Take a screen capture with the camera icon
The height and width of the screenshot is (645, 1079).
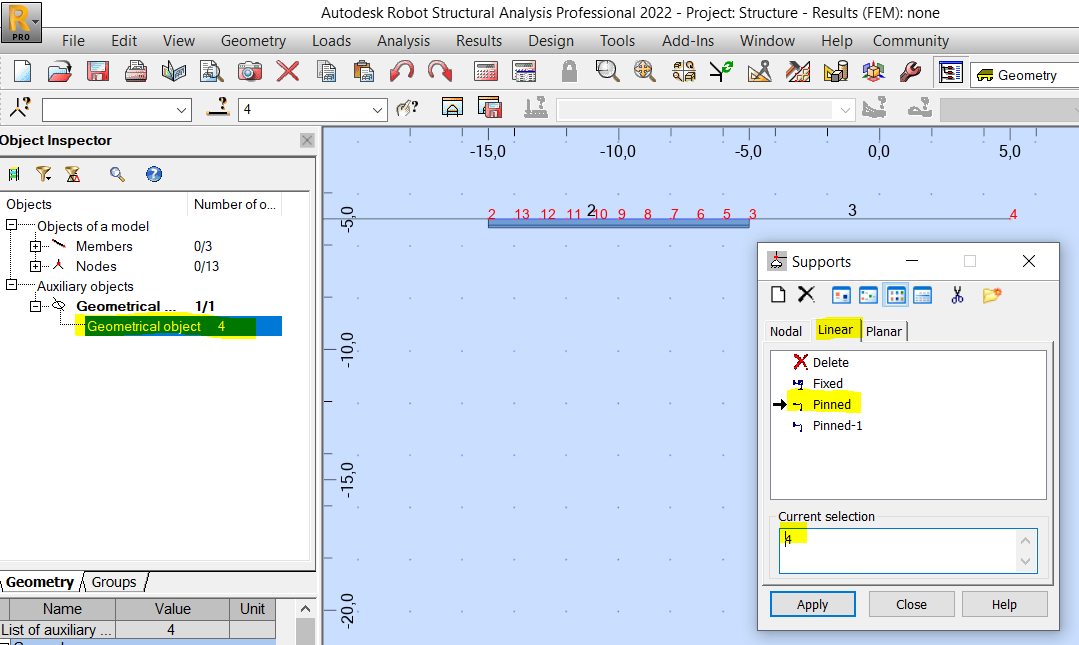247,71
